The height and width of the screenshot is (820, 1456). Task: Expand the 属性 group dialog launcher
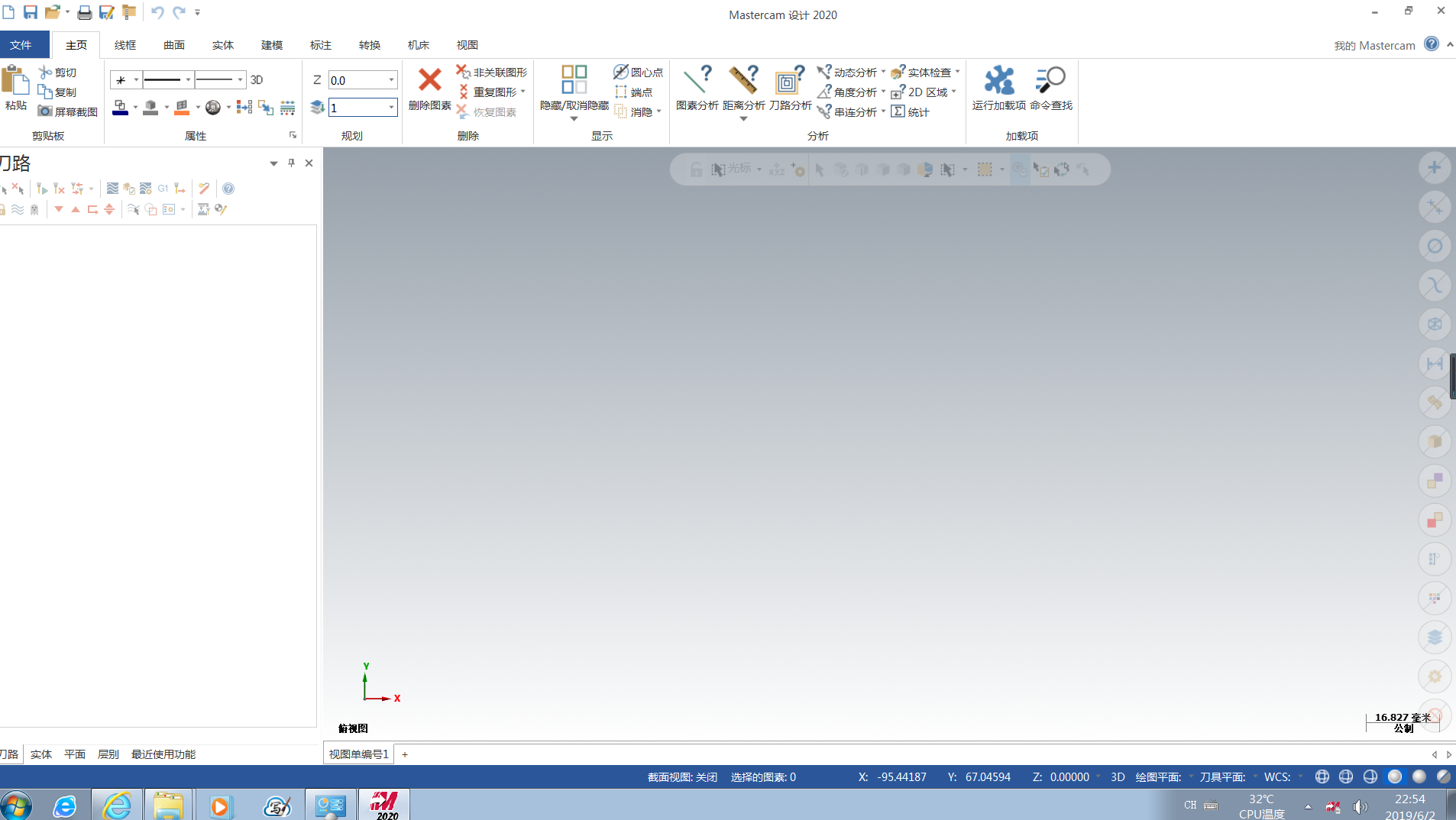[293, 135]
